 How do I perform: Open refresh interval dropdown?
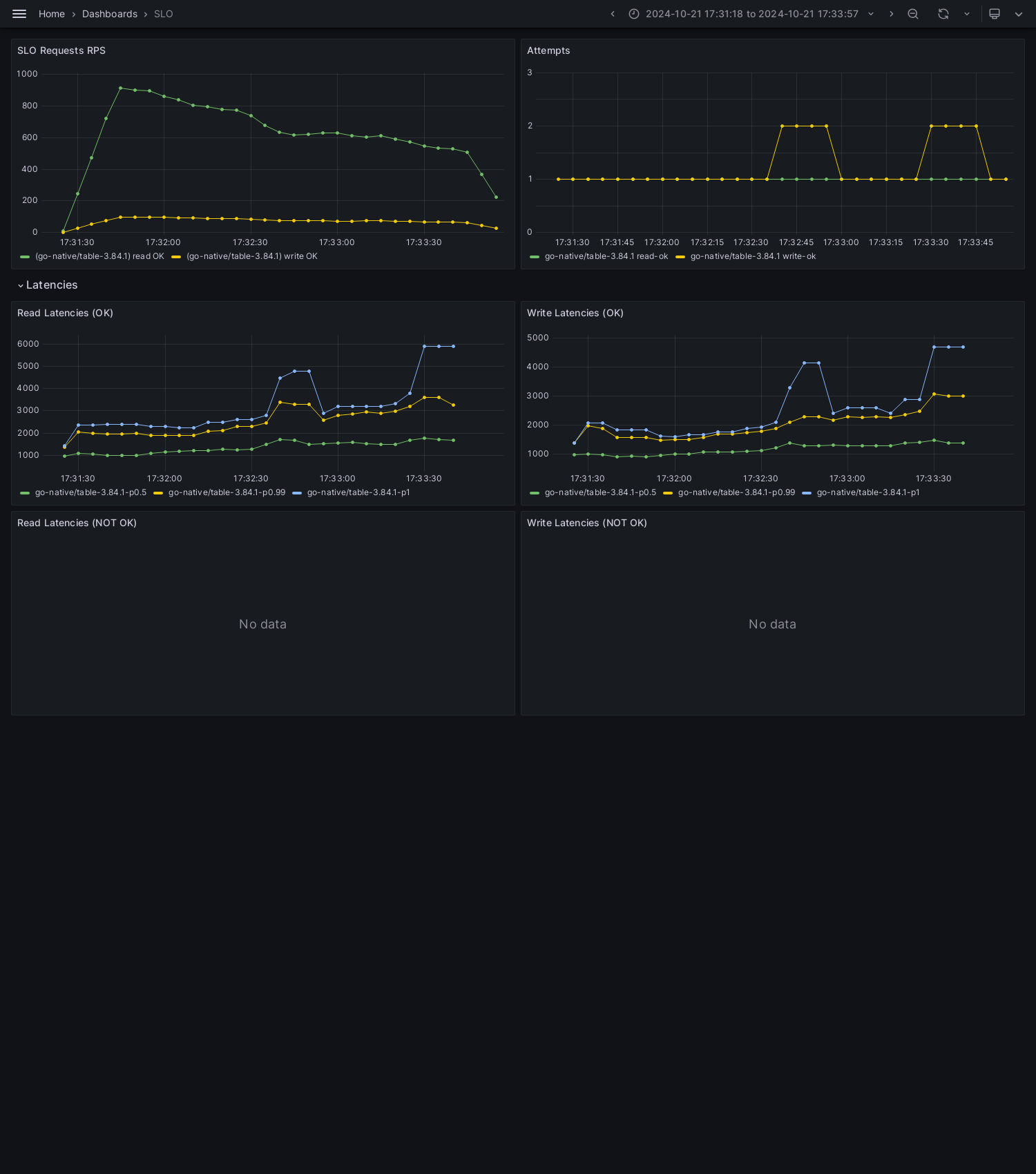point(967,14)
